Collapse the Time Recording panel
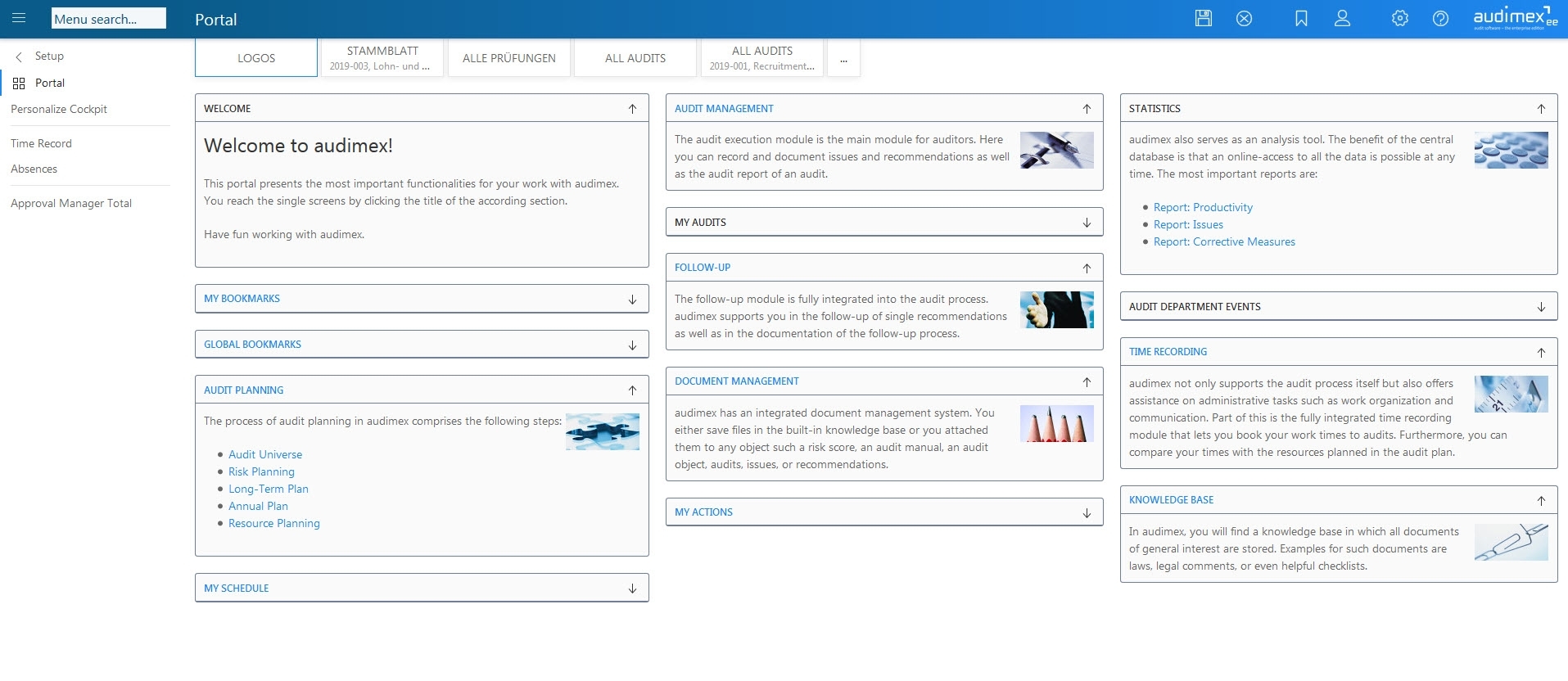This screenshot has width=1568, height=681. (1541, 352)
